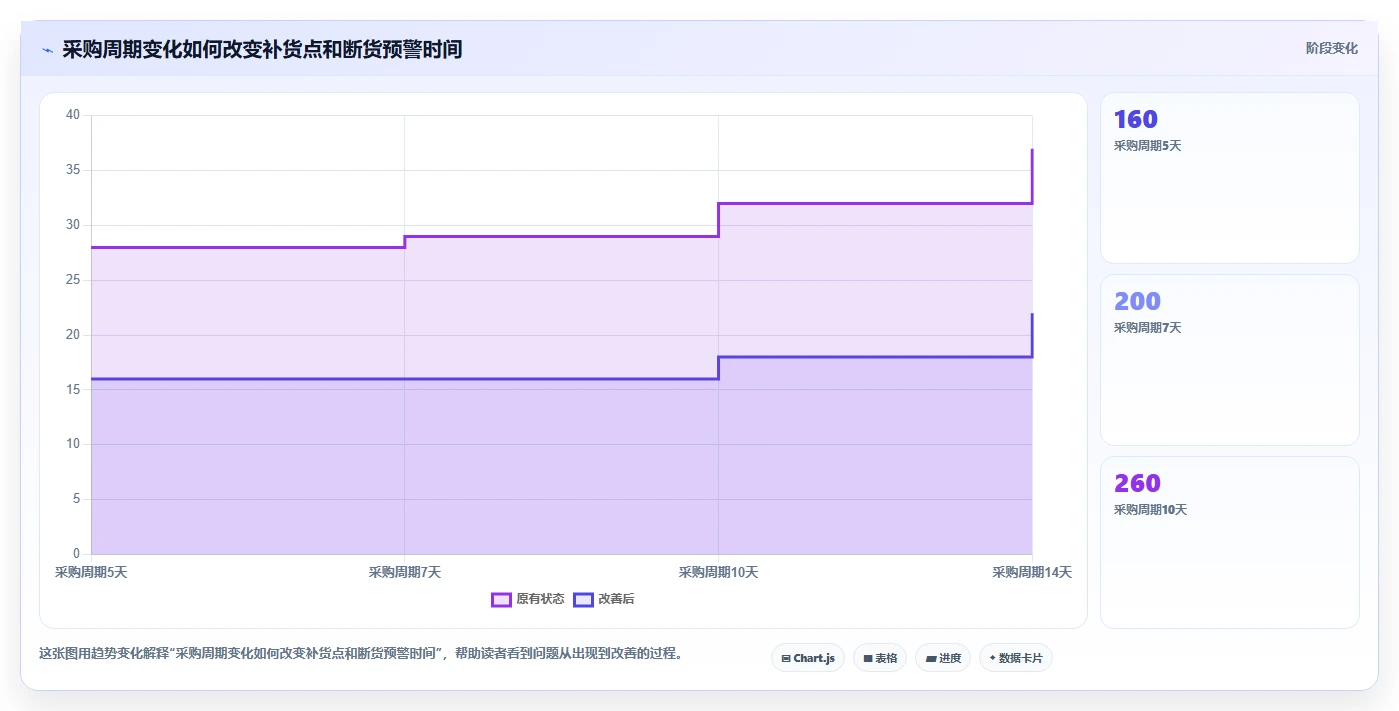Click the purple 原有状态 line at value 28
Image resolution: width=1399 pixels, height=711 pixels.
coord(248,247)
